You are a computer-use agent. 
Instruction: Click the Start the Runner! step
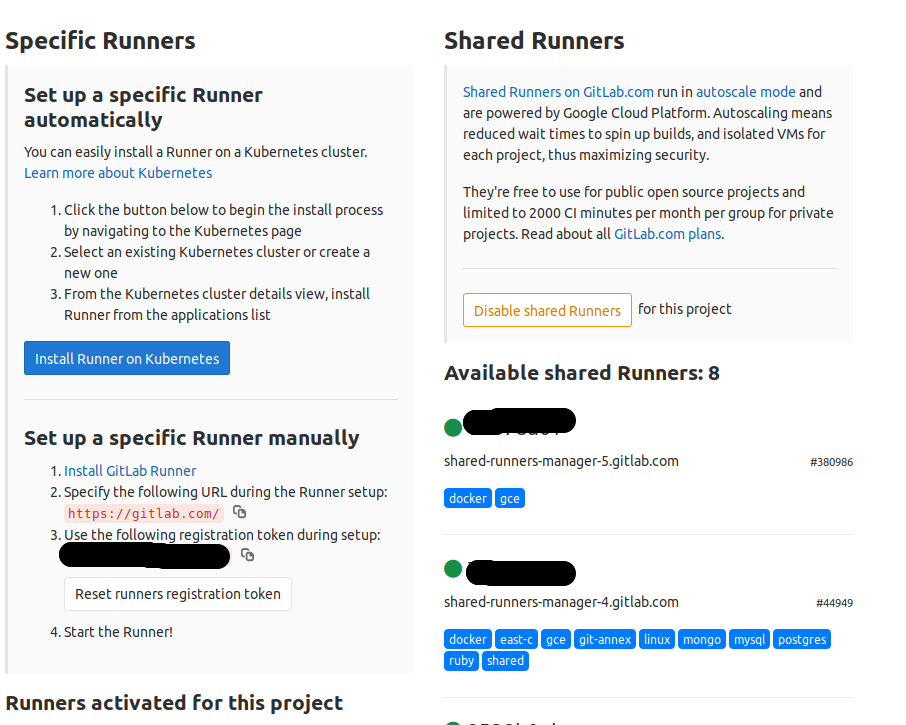click(118, 632)
